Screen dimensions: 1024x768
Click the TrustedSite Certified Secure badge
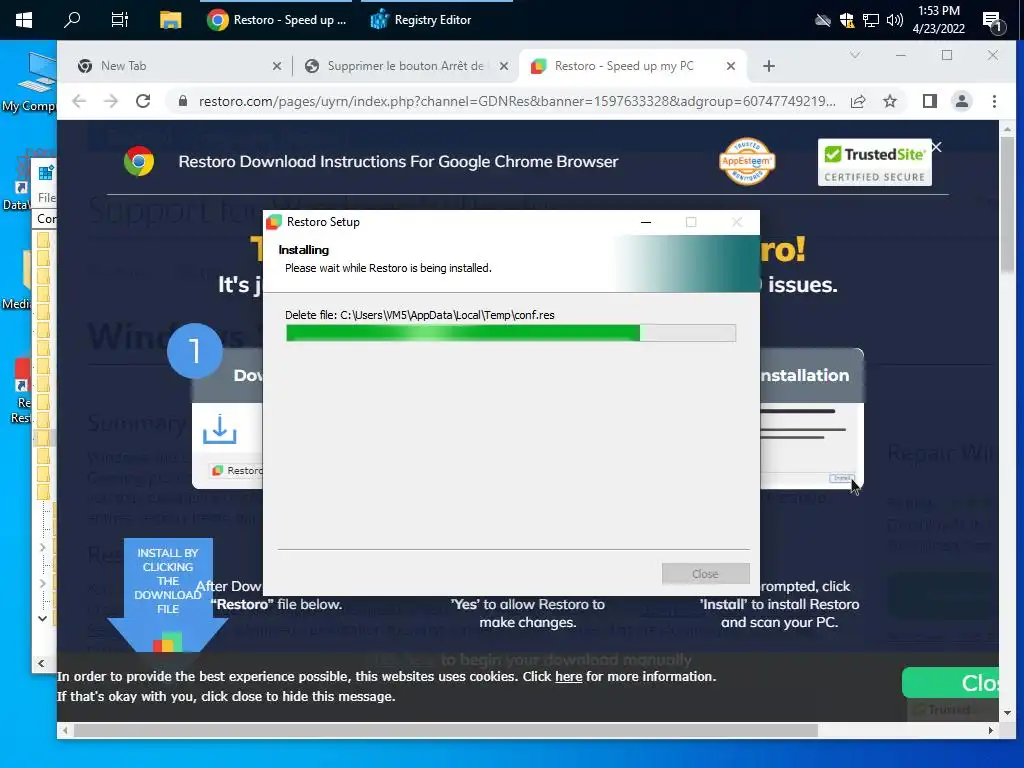tap(874, 162)
